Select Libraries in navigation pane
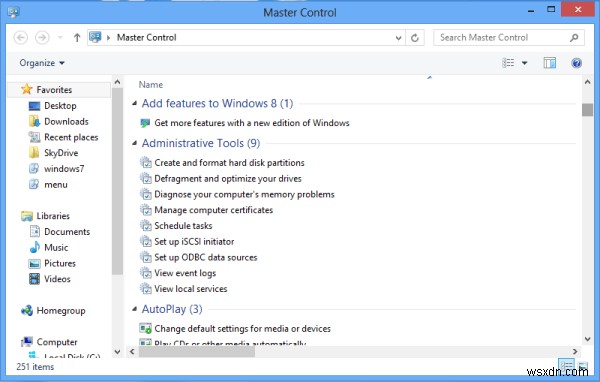The width and height of the screenshot is (600, 382). (53, 216)
